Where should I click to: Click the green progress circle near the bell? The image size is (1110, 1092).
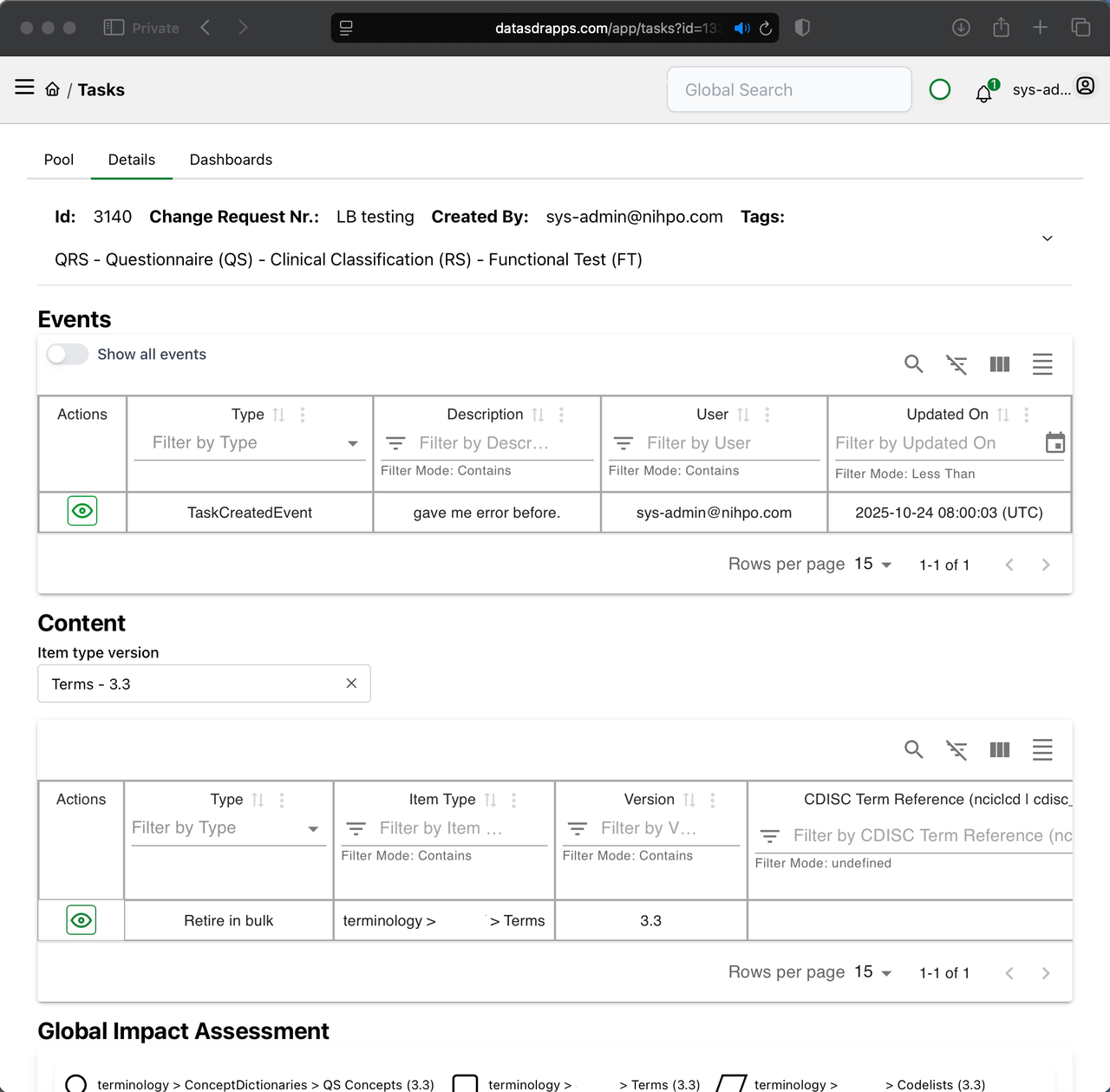[939, 89]
